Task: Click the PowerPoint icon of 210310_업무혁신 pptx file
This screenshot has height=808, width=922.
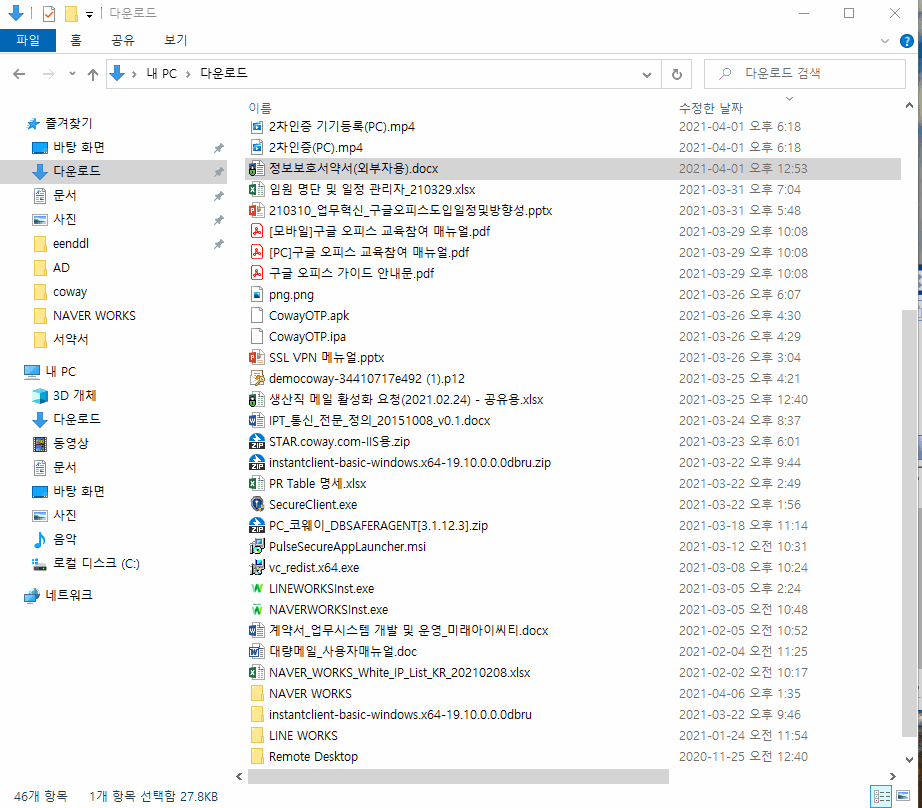Action: point(256,211)
